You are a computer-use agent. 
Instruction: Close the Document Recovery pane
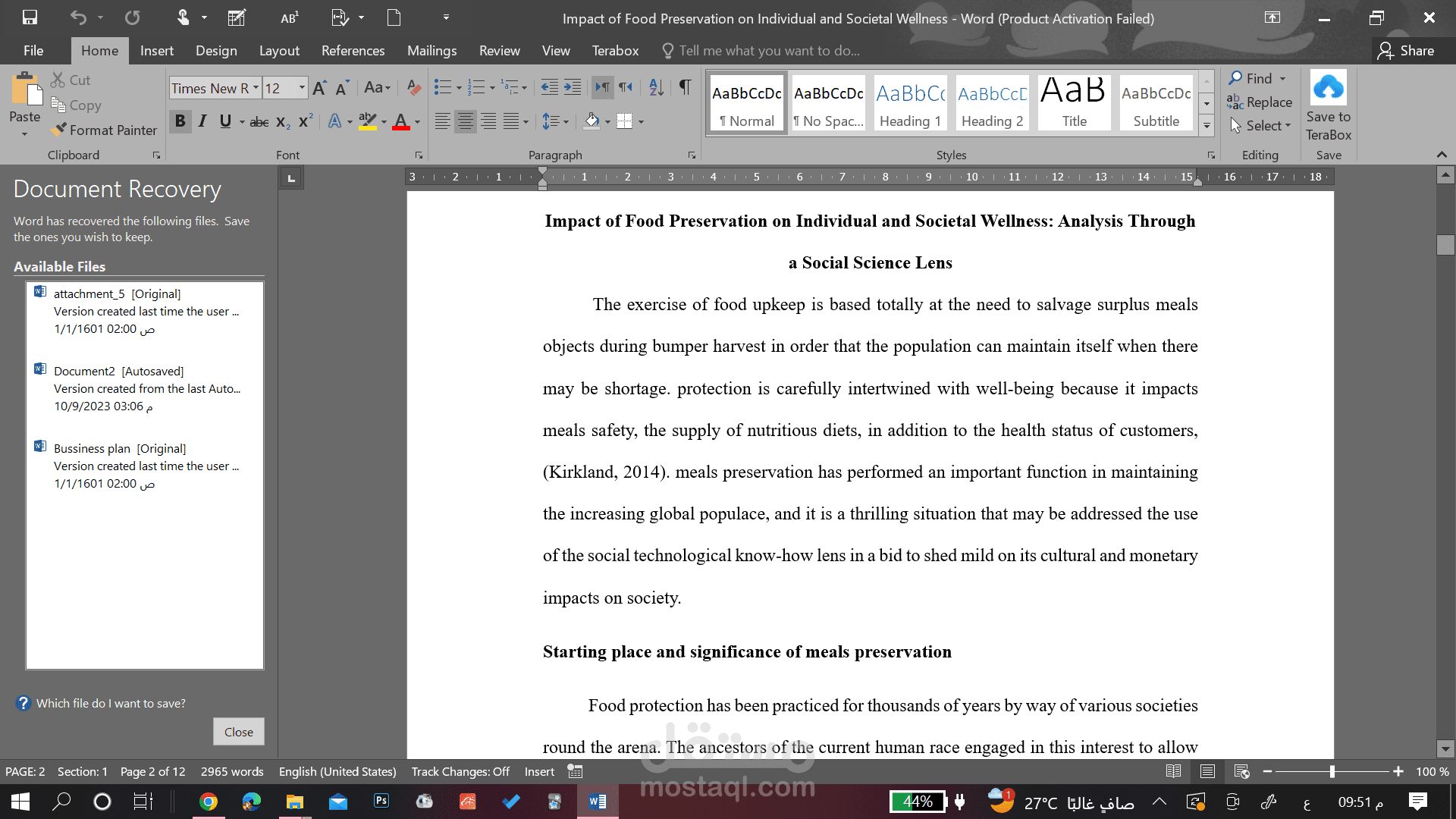239,732
